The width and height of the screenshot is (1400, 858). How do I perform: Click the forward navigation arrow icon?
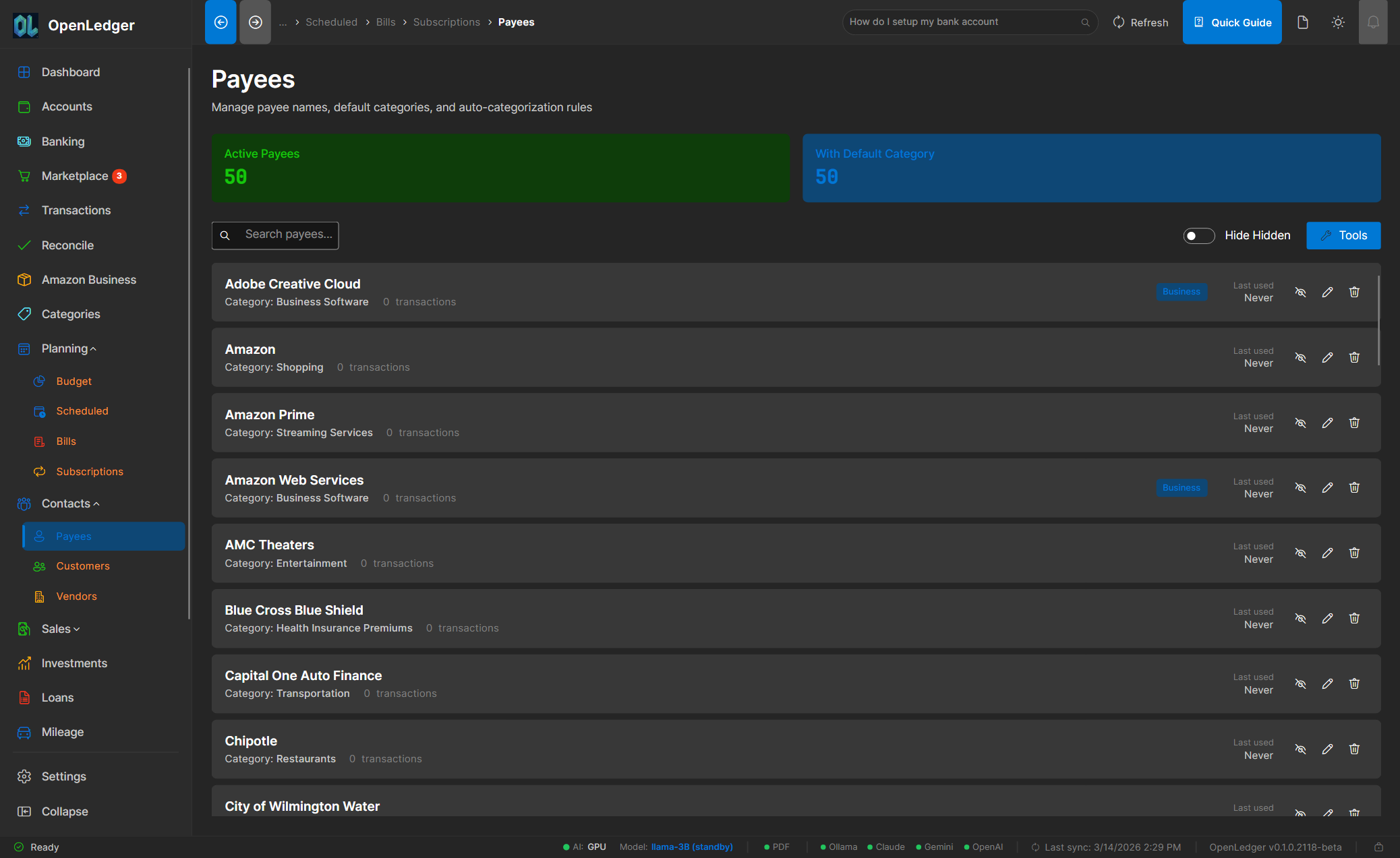click(255, 22)
